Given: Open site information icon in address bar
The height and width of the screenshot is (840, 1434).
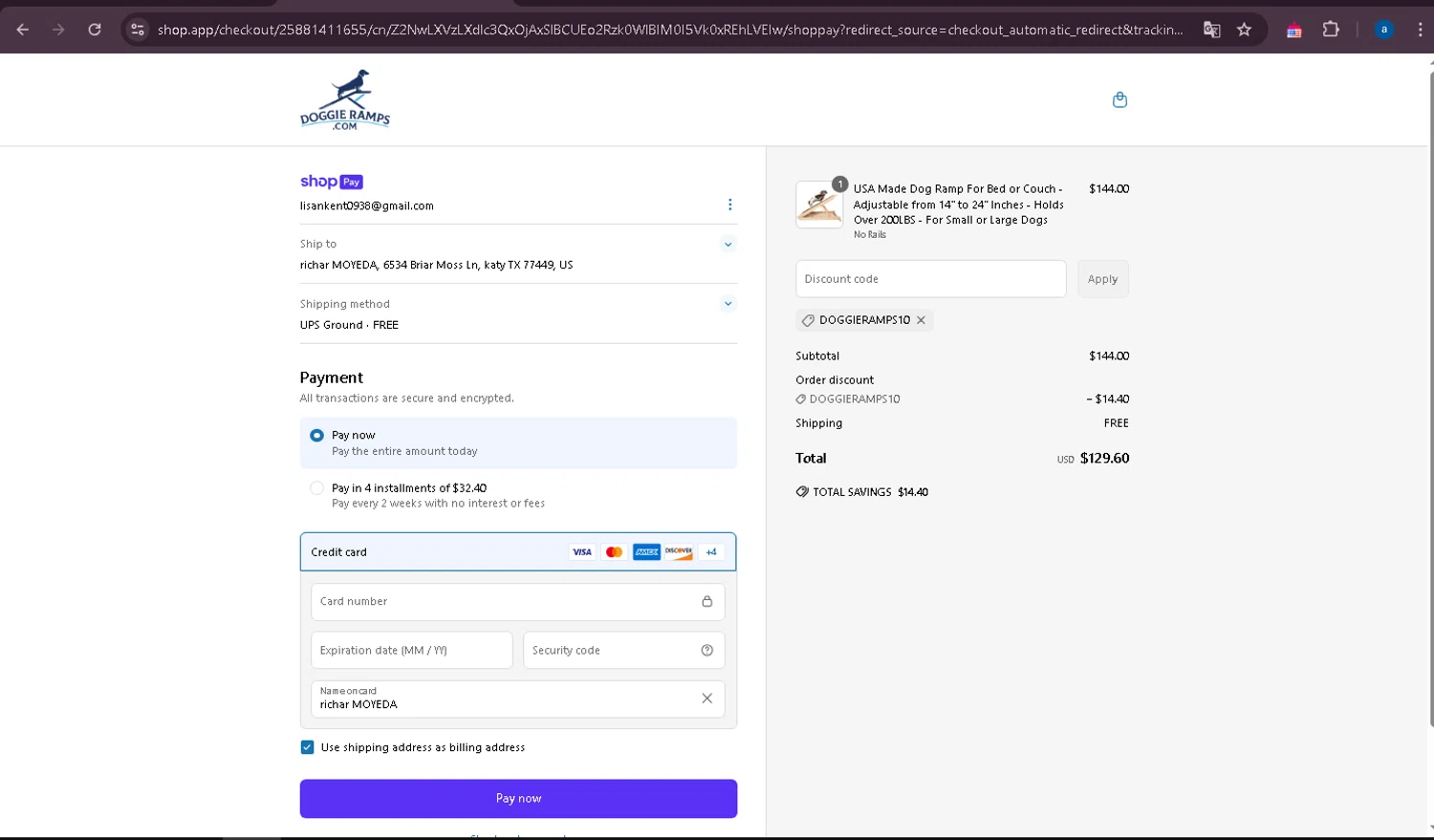Looking at the screenshot, I should pos(138,30).
